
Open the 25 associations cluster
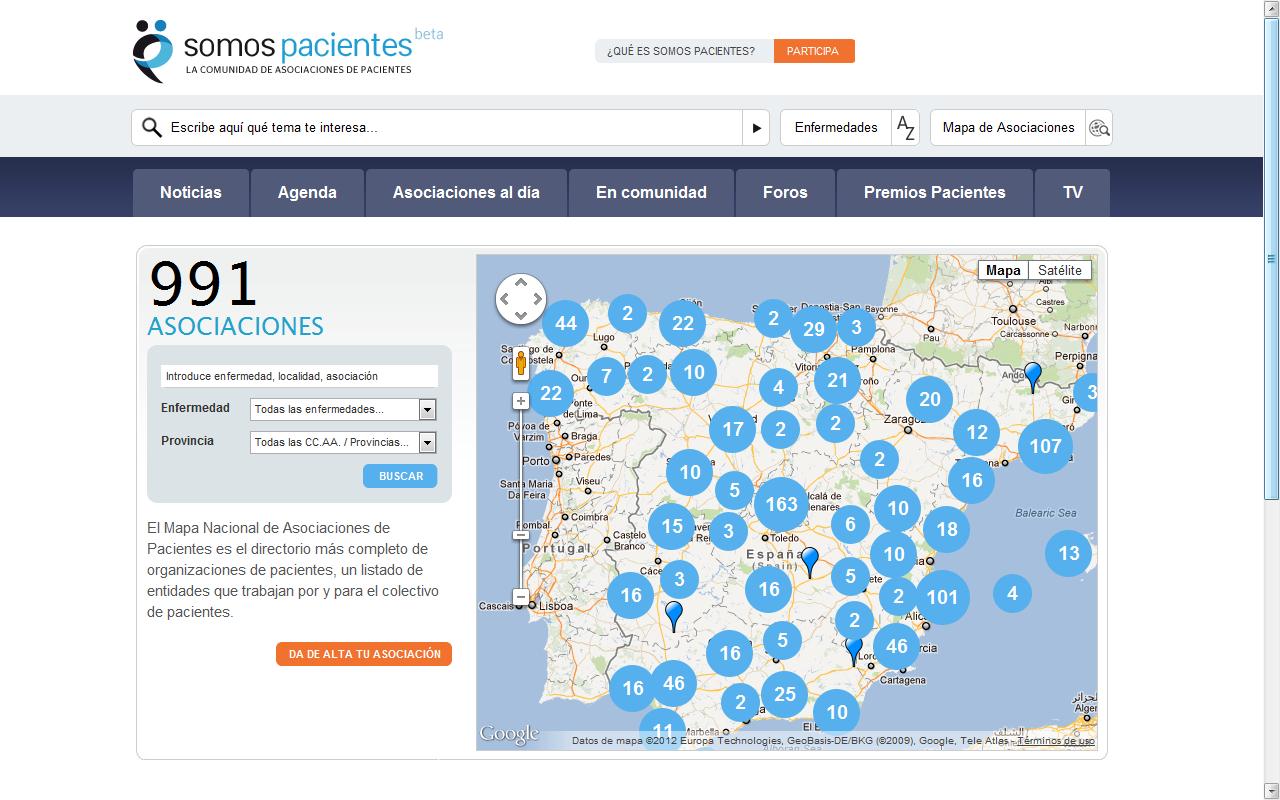point(785,693)
